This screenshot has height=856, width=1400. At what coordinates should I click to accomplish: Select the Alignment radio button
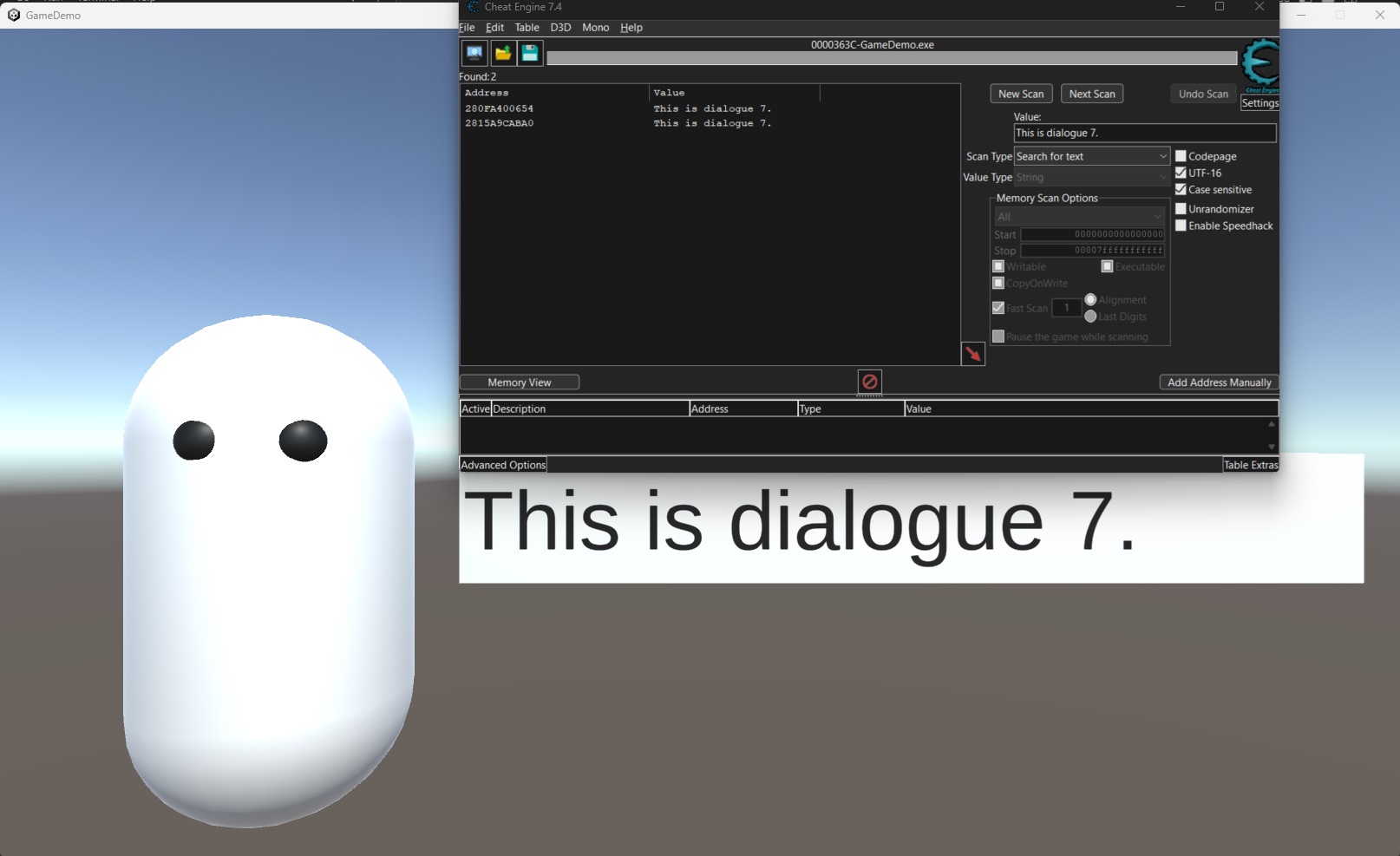pos(1090,299)
